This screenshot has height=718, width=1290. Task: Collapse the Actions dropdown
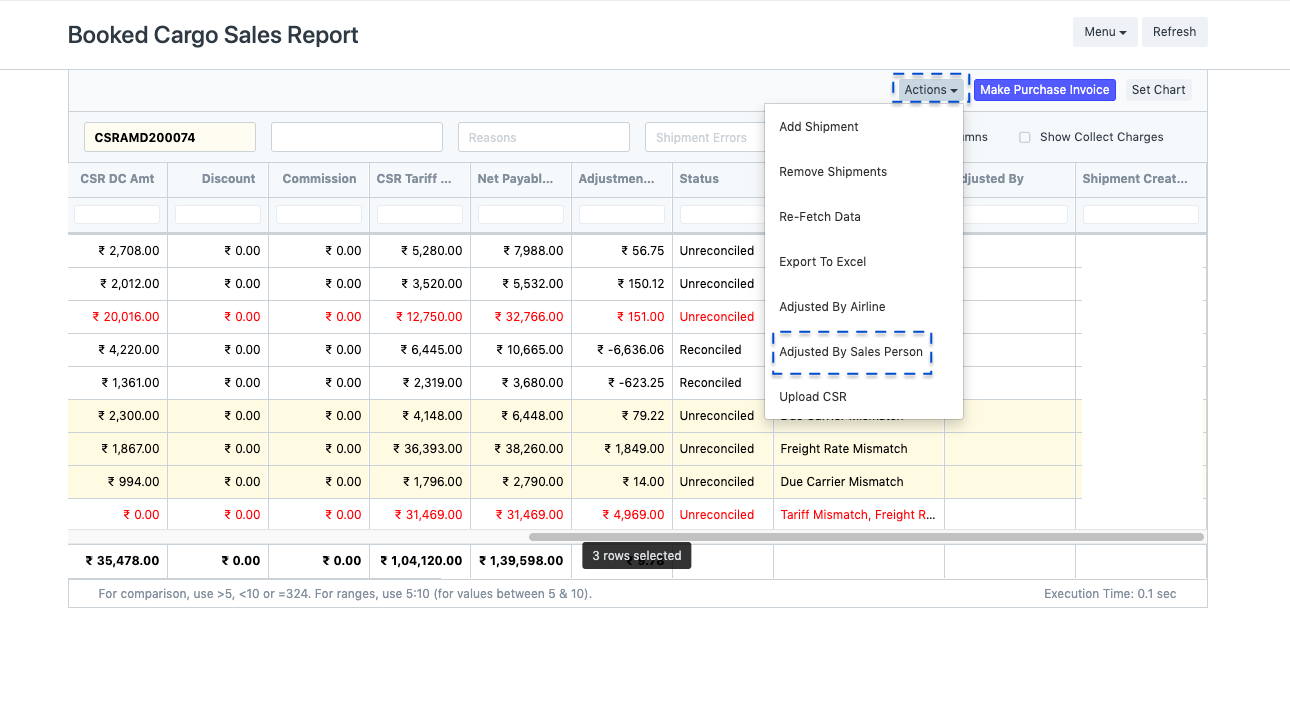tap(931, 90)
